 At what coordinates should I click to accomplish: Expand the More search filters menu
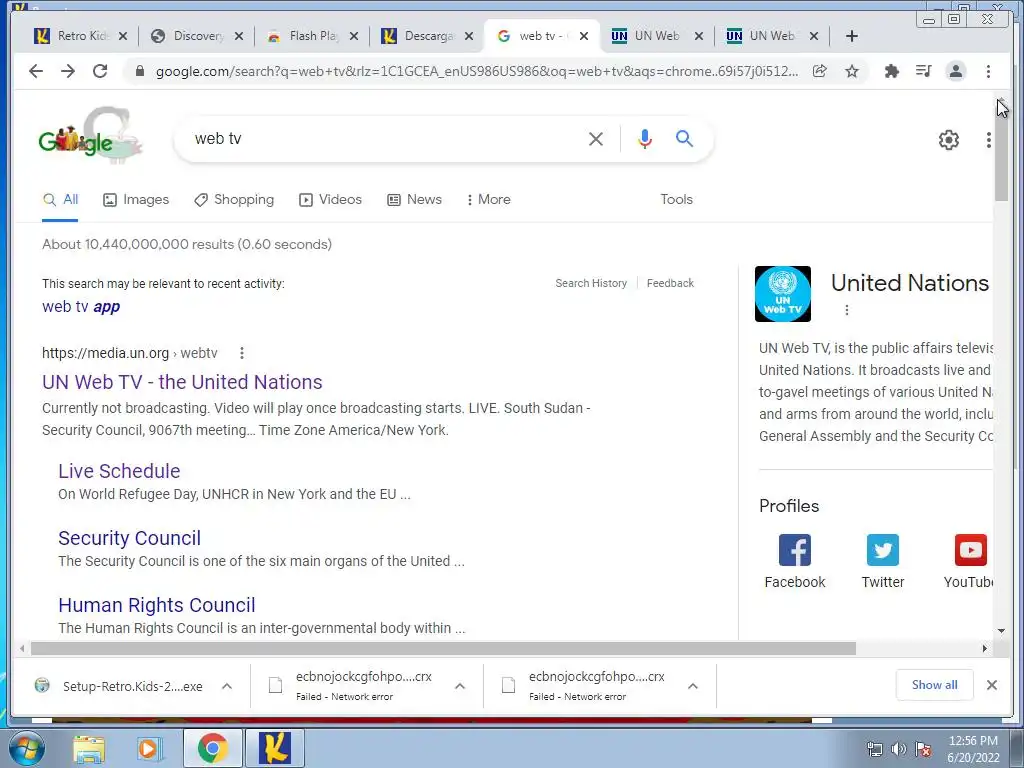coord(488,200)
